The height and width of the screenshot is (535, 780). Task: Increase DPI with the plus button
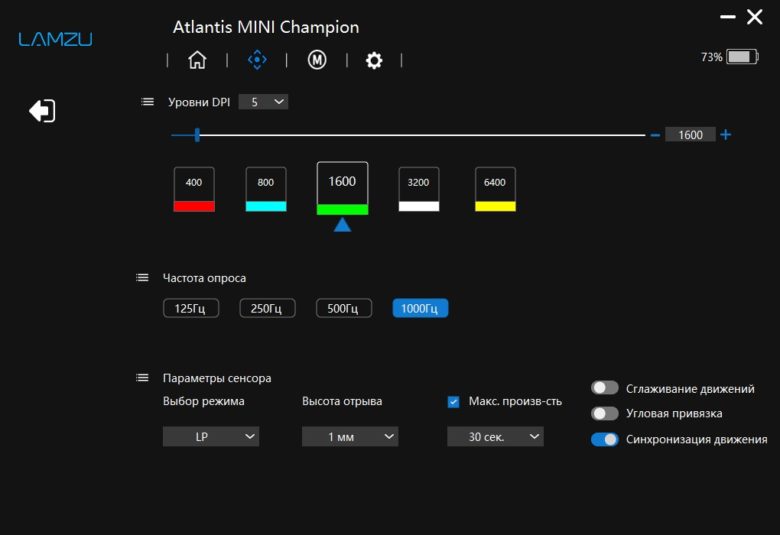pos(726,135)
